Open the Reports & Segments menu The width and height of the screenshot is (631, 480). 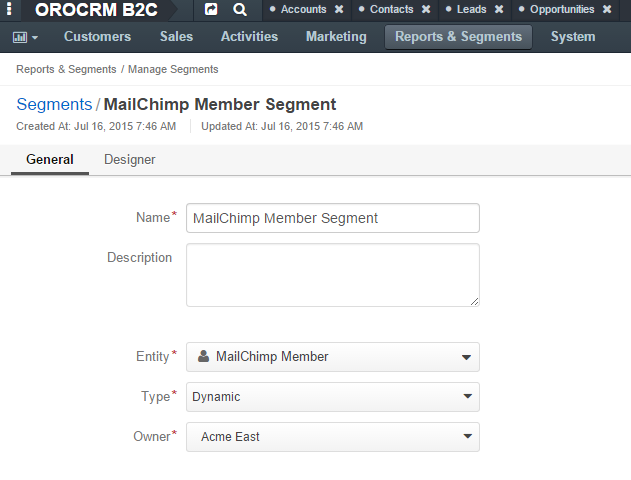(458, 37)
